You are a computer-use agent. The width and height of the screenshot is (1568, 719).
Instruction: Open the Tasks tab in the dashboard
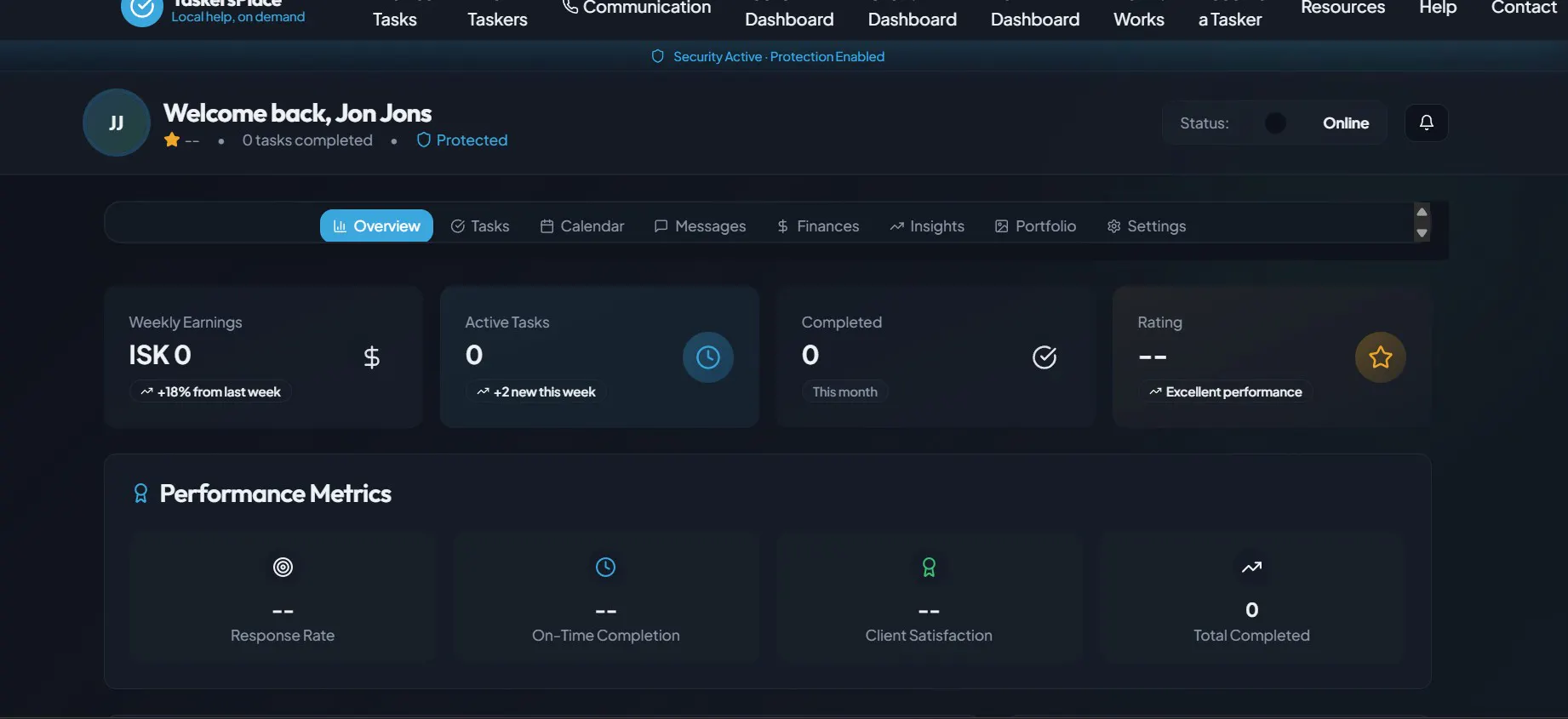480,225
